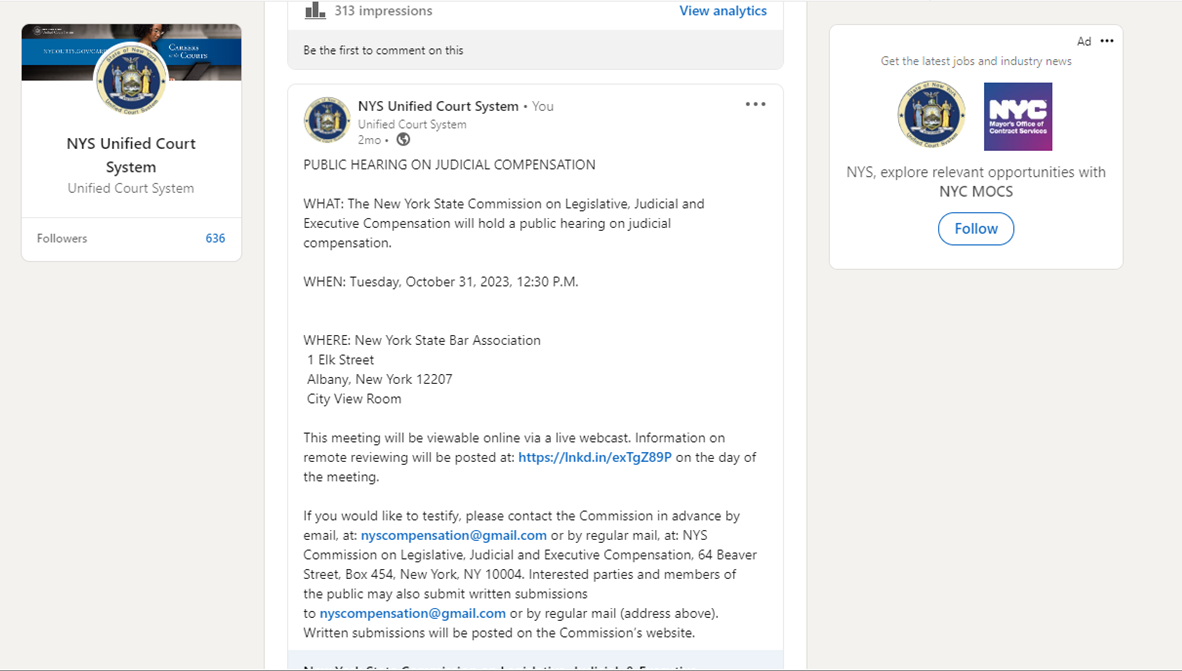Open the post's three-dot options menu
Screen dimensions: 1182x671
pos(755,104)
